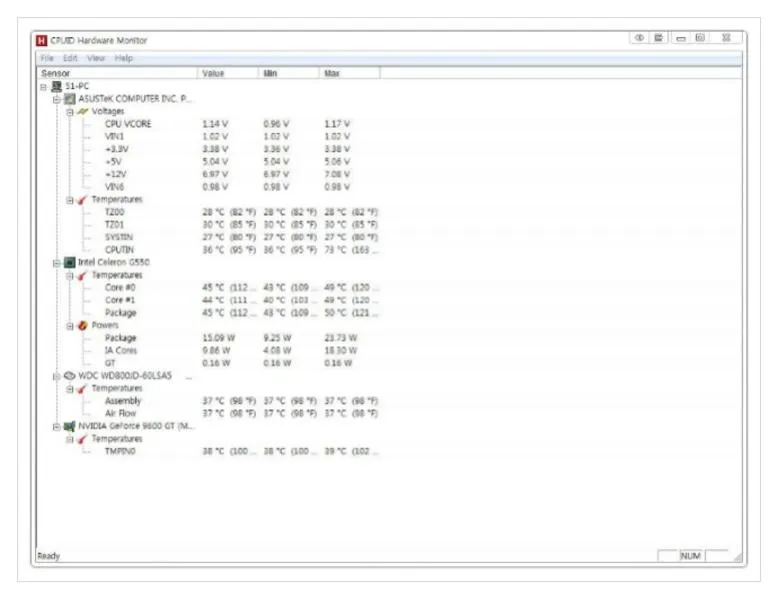The height and width of the screenshot is (599, 778).
Task: Click the Max column header
Action: click(x=350, y=73)
